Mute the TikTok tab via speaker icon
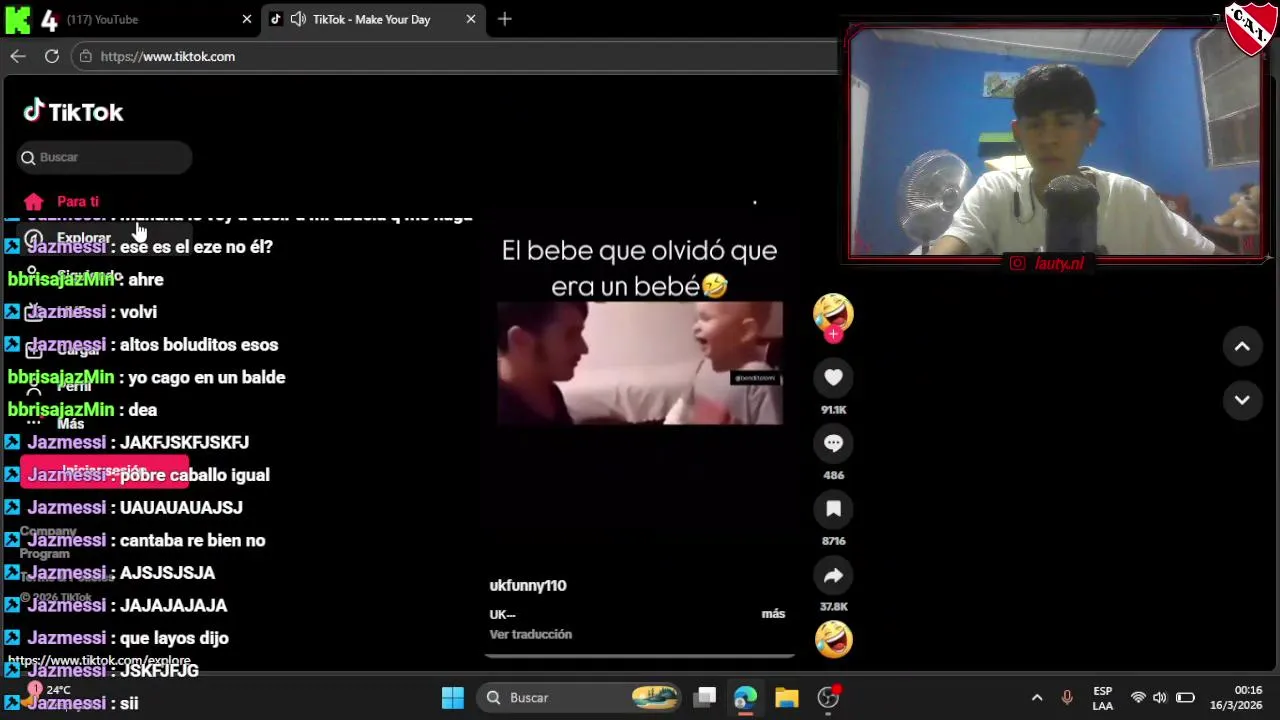Viewport: 1280px width, 720px height. point(298,19)
